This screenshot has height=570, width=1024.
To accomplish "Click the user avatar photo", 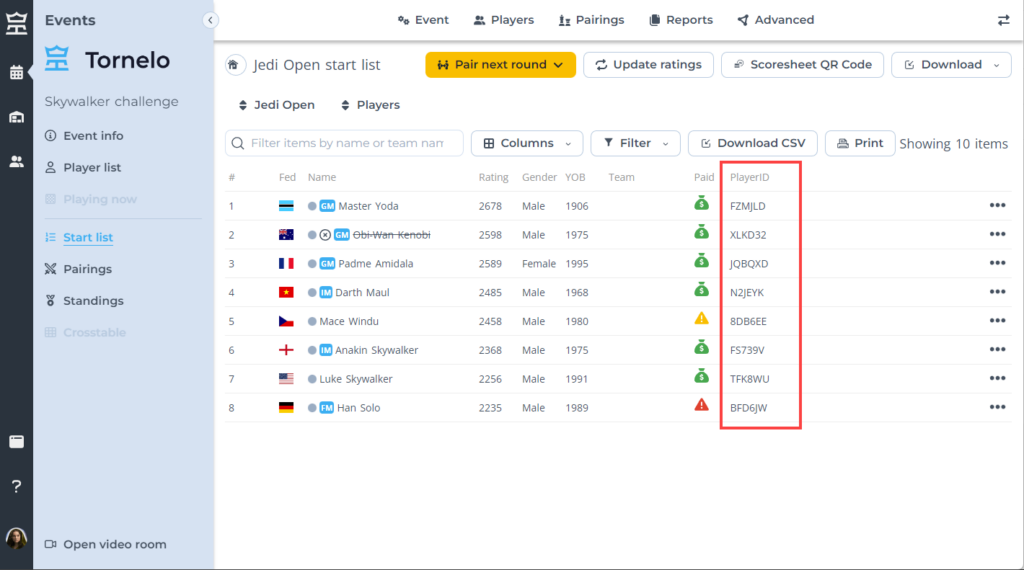I will 16,539.
